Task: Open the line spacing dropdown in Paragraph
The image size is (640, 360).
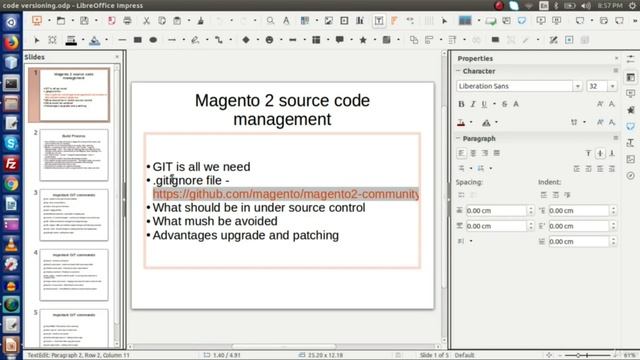Action: pyautogui.click(x=471, y=241)
